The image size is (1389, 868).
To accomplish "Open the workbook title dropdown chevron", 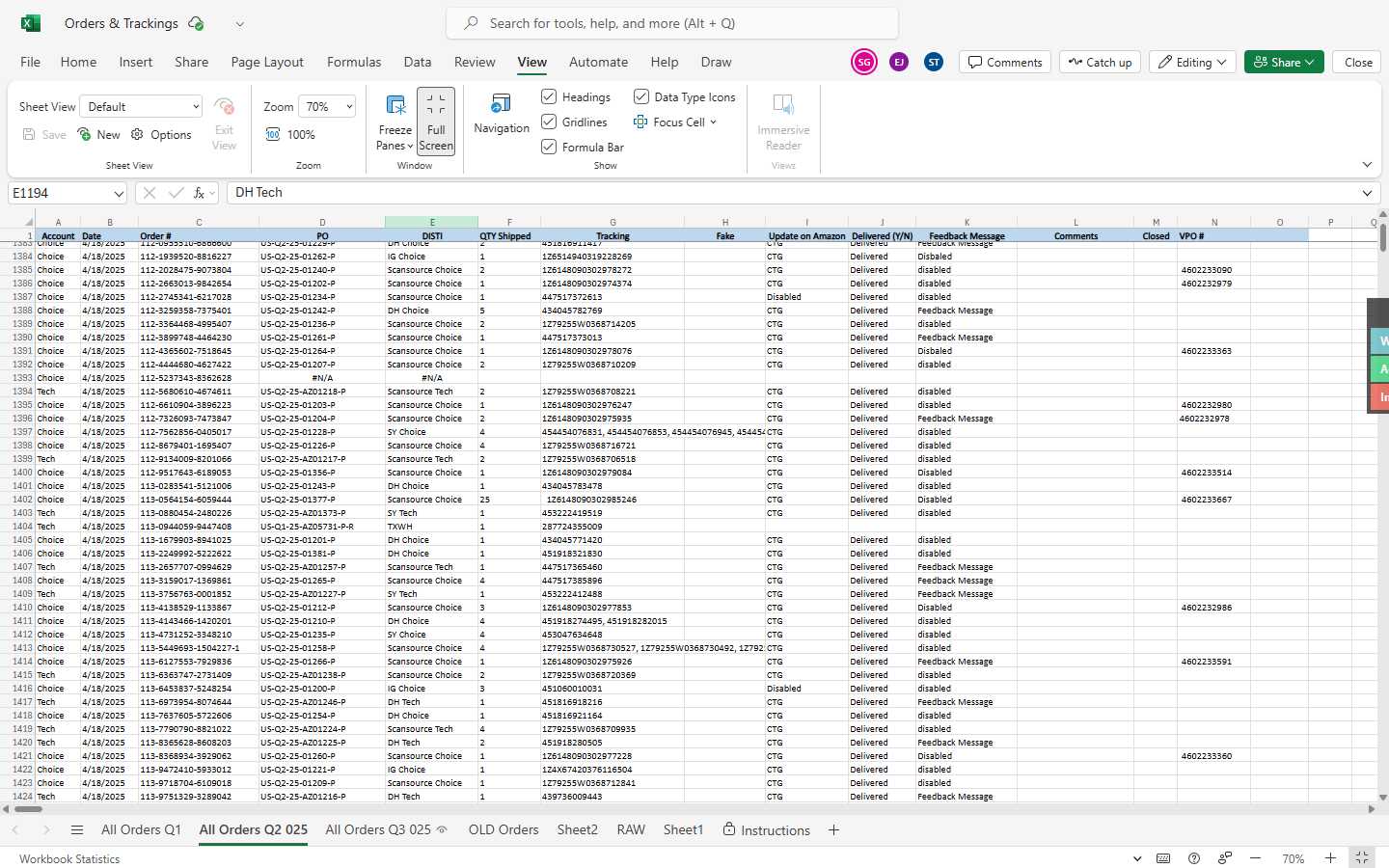I will [240, 24].
